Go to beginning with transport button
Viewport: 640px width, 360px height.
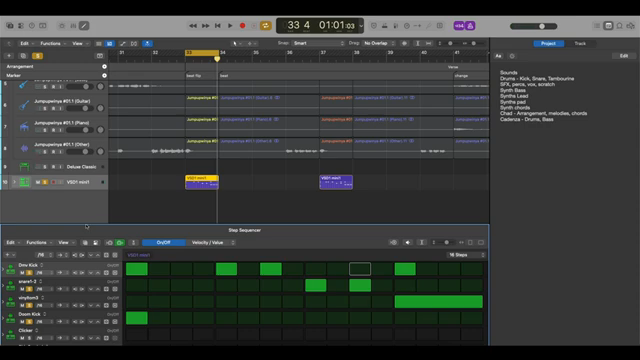(218, 26)
